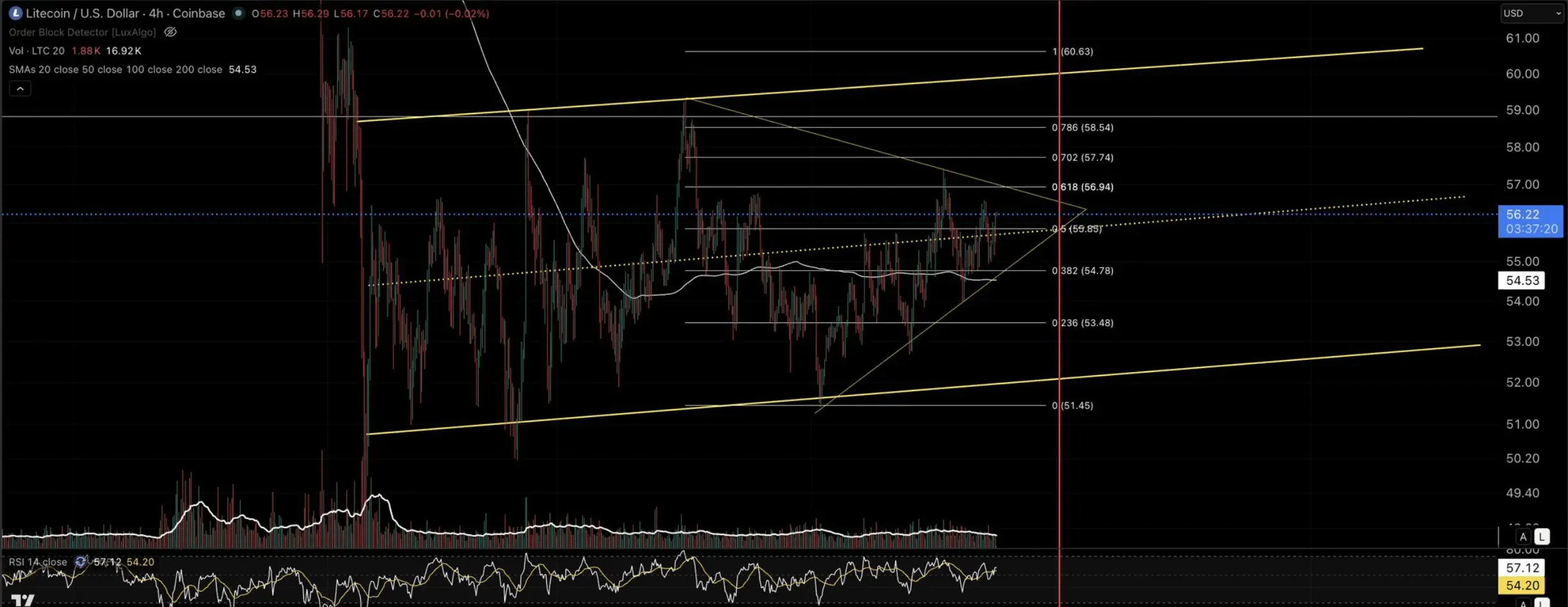This screenshot has height=607, width=1568.
Task: Select the Order Block Detector [LuxAlgo] legend
Action: click(82, 32)
